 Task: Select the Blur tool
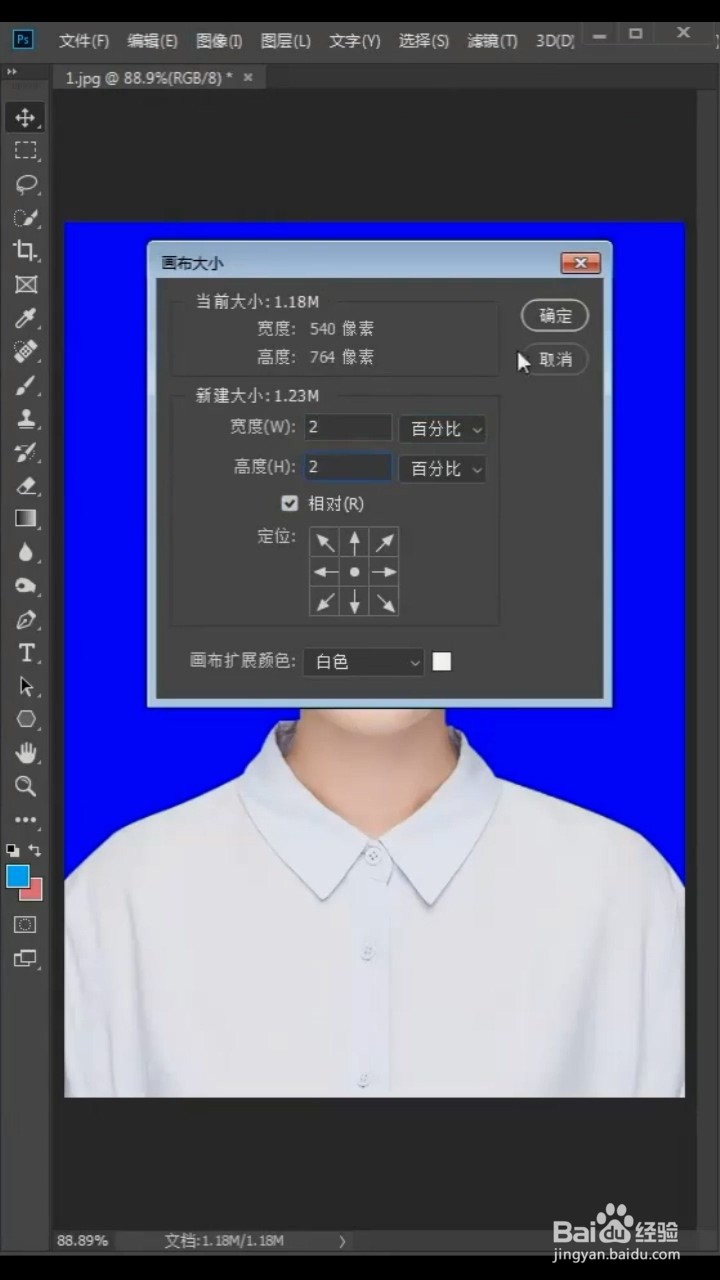point(25,553)
